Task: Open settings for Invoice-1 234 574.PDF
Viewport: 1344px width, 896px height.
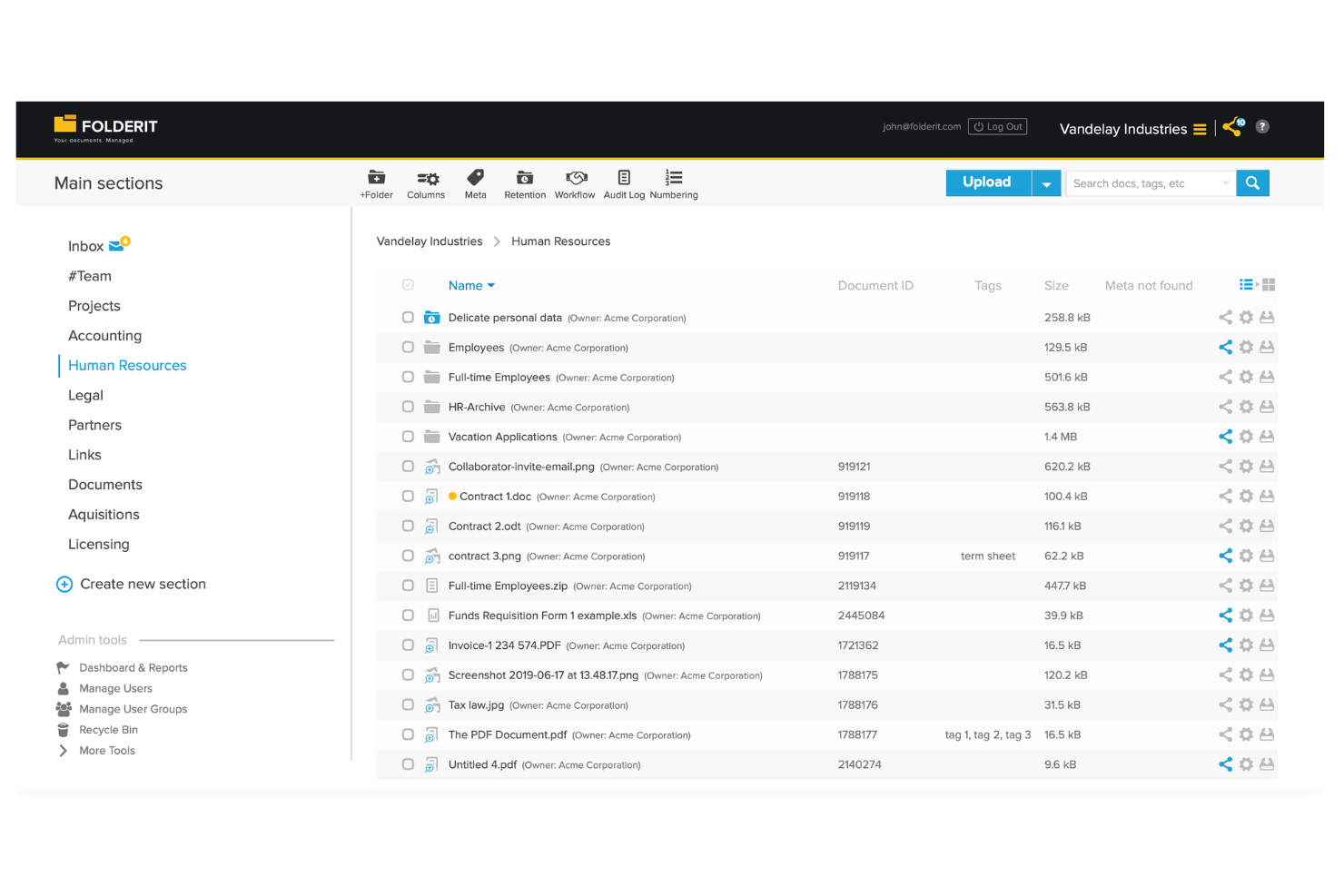Action: (x=1246, y=645)
